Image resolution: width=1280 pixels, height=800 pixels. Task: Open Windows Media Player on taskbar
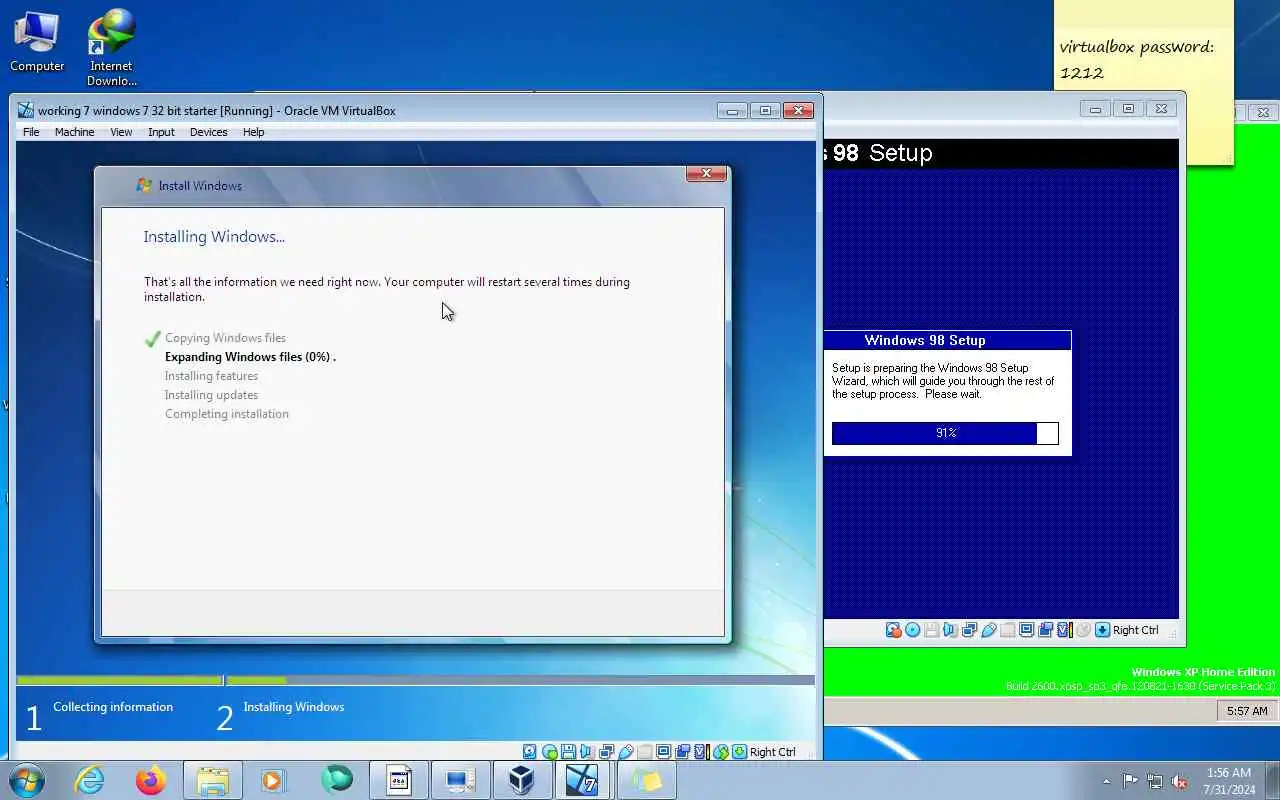point(274,780)
